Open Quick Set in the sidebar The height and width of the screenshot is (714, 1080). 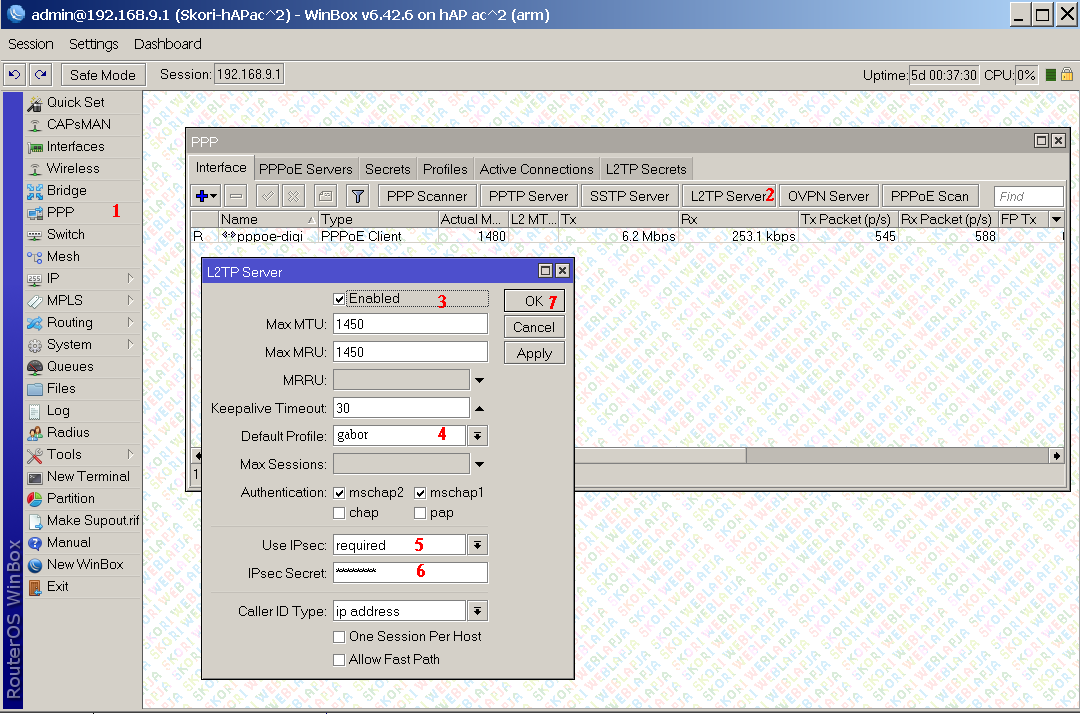pos(75,102)
